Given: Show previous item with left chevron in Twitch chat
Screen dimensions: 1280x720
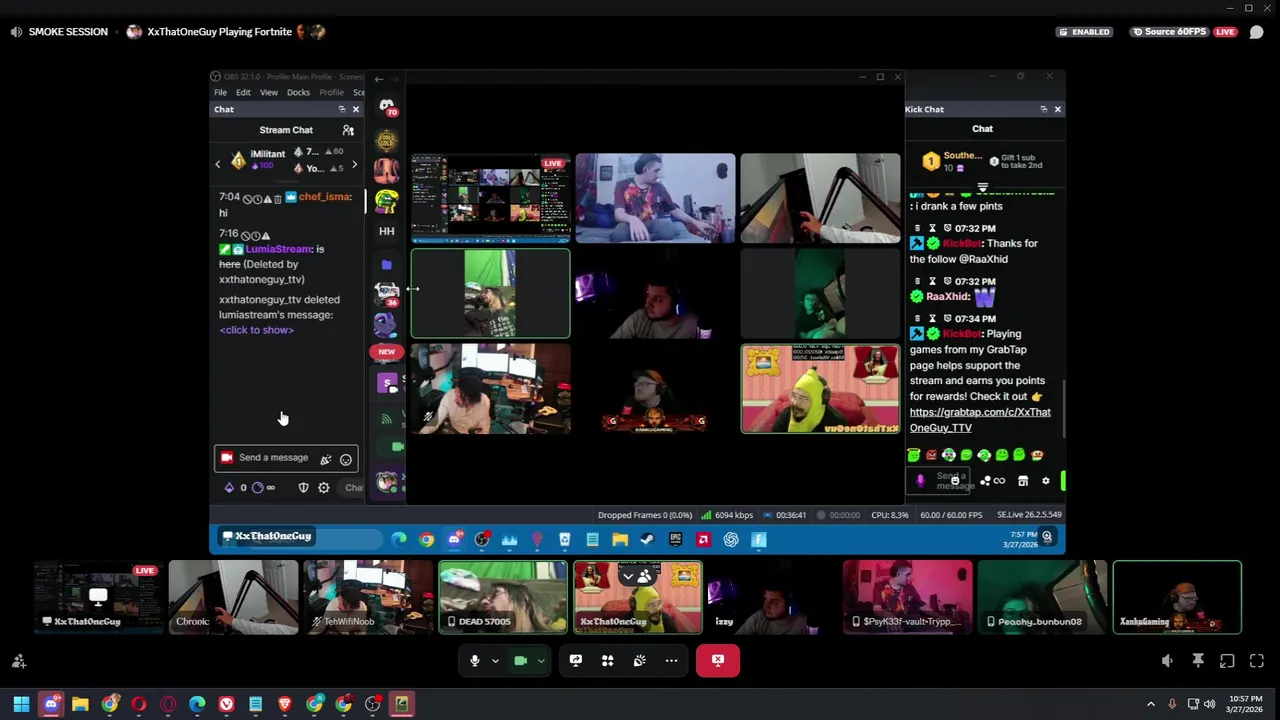Looking at the screenshot, I should pyautogui.click(x=217, y=164).
